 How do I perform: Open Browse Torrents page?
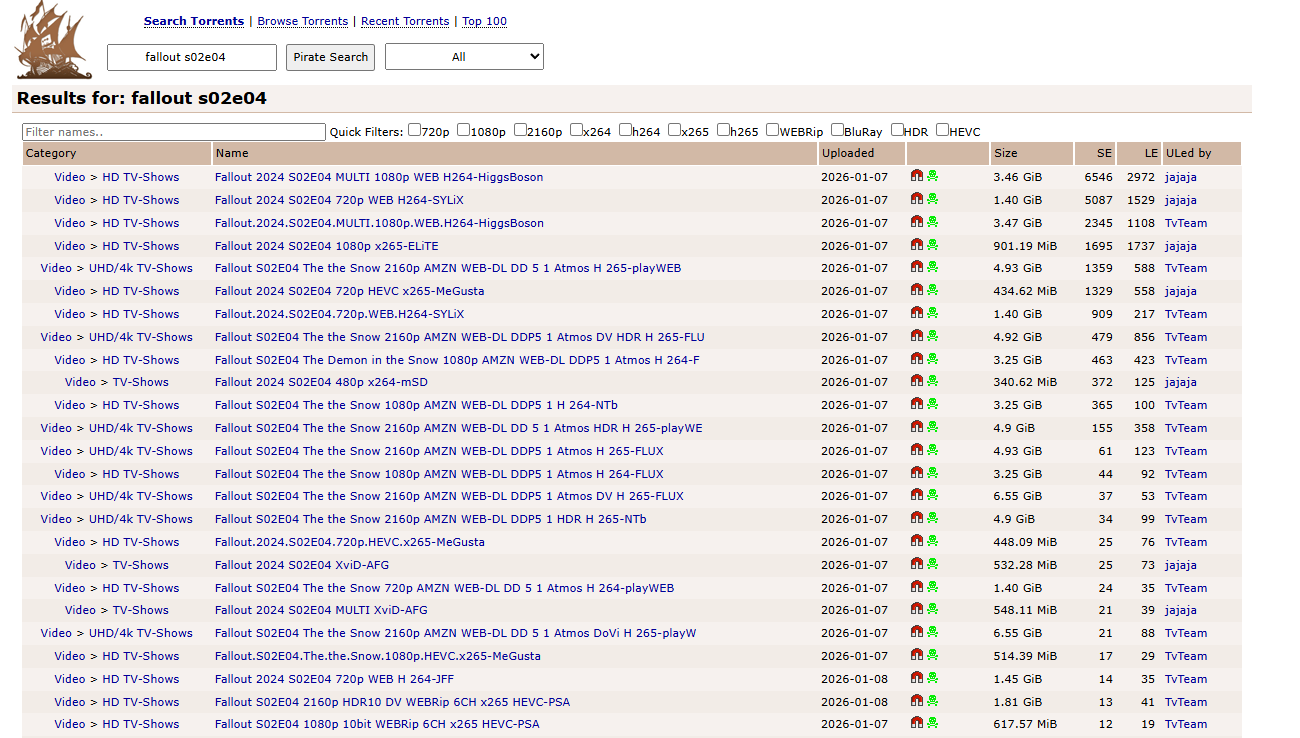(x=303, y=21)
